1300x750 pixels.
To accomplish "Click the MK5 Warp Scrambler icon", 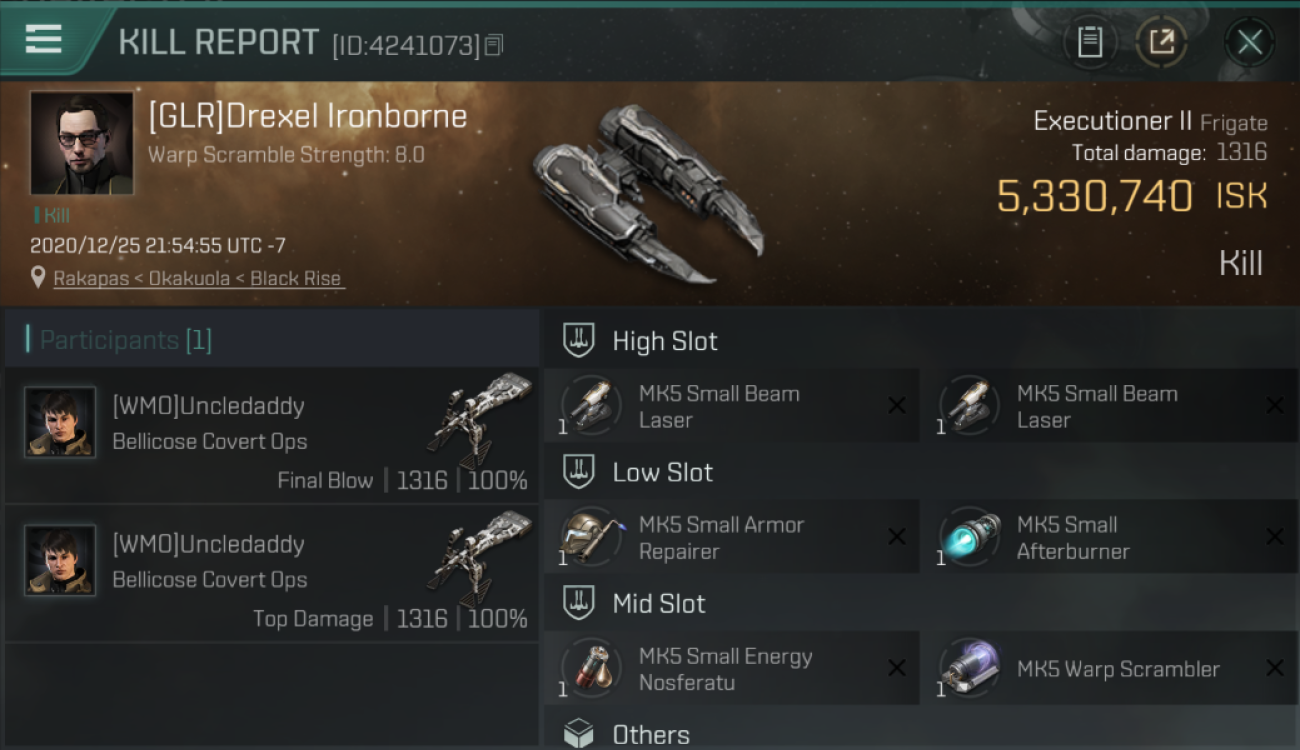I will coord(968,669).
